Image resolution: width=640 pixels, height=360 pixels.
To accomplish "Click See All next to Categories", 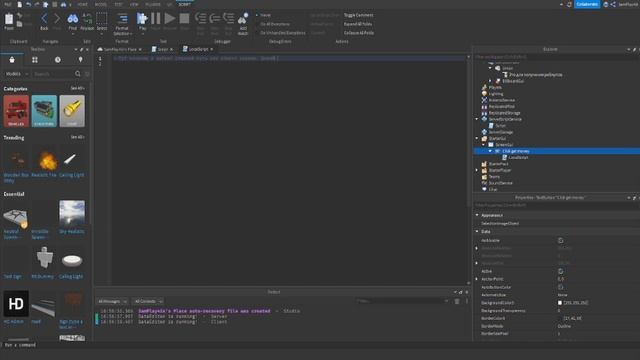I will pyautogui.click(x=77, y=88).
